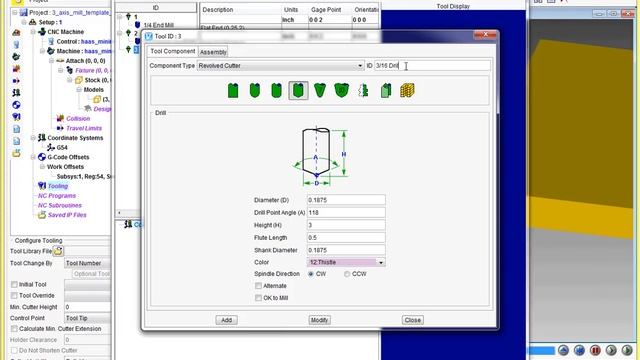Click the Diameter (D) input field
Image resolution: width=640 pixels, height=360 pixels.
click(346, 200)
